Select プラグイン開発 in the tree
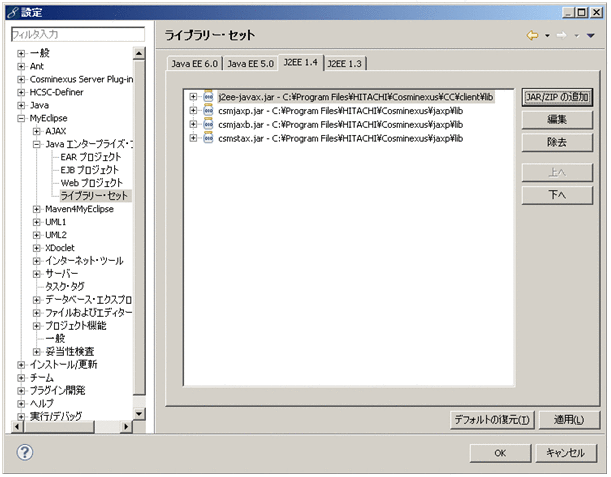611x477 pixels. pyautogui.click(x=57, y=390)
